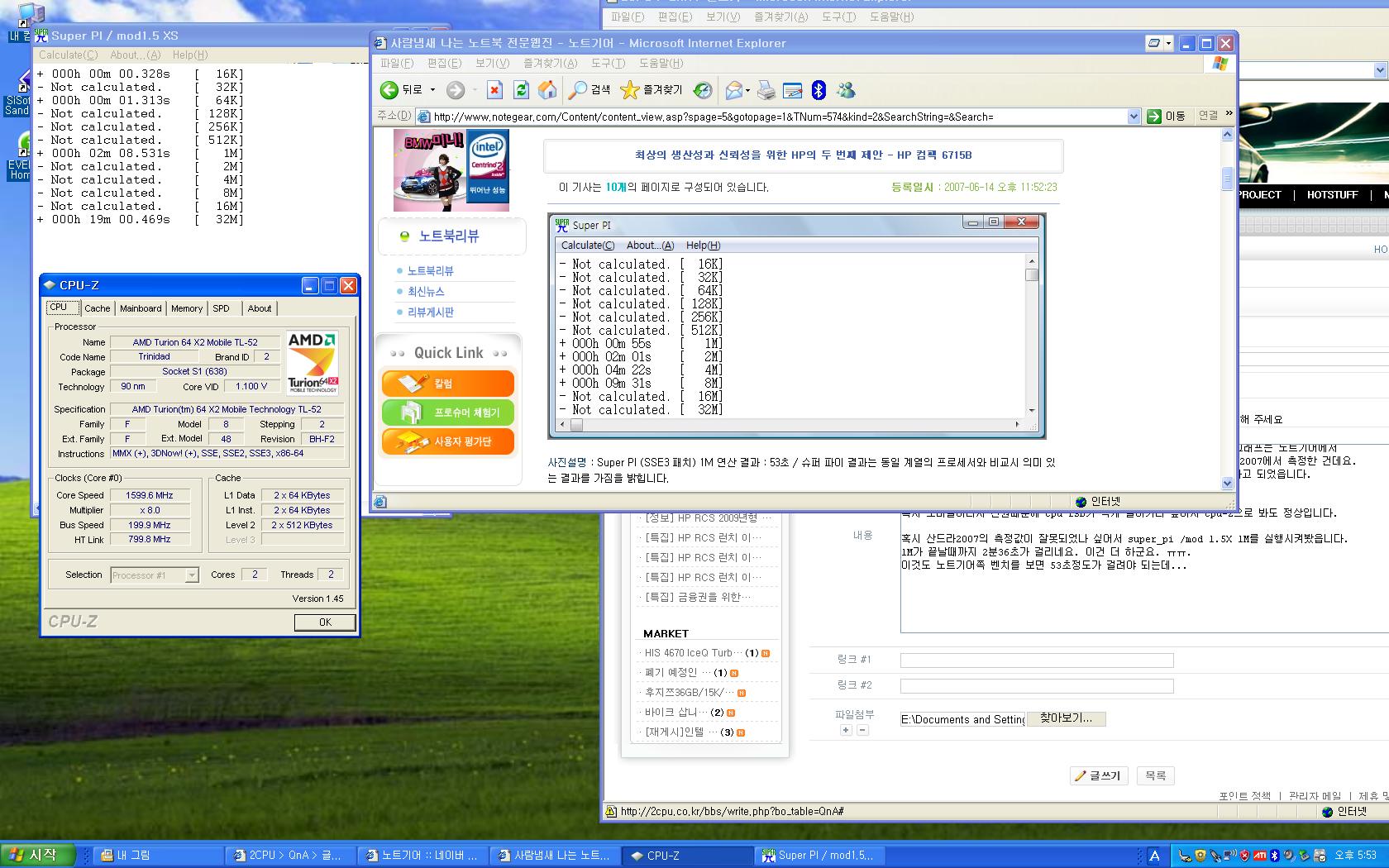Open the browsing history clock icon

(703, 90)
